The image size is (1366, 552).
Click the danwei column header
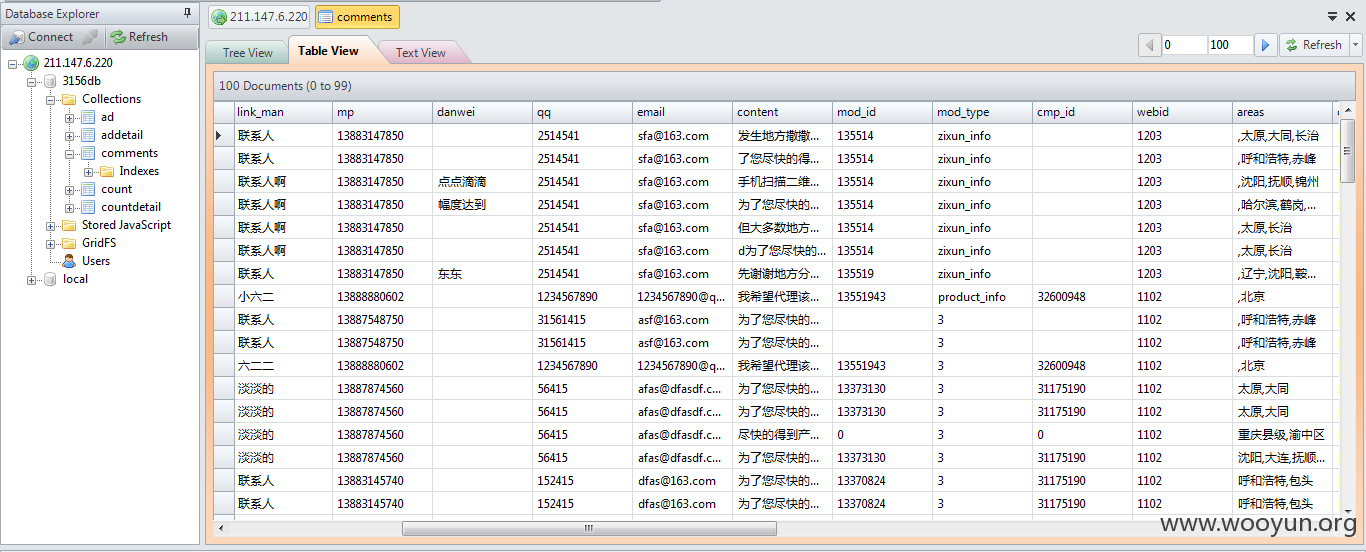click(x=483, y=112)
